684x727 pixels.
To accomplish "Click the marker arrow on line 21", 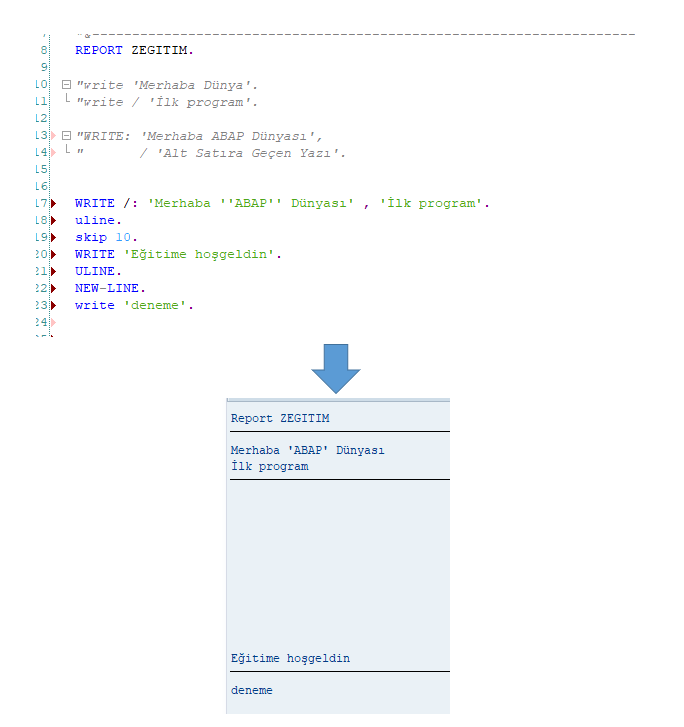I will [52, 271].
